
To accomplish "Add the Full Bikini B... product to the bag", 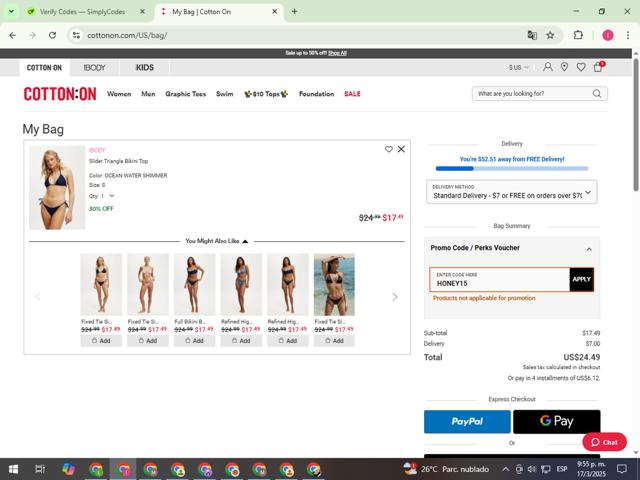I will [x=194, y=341].
